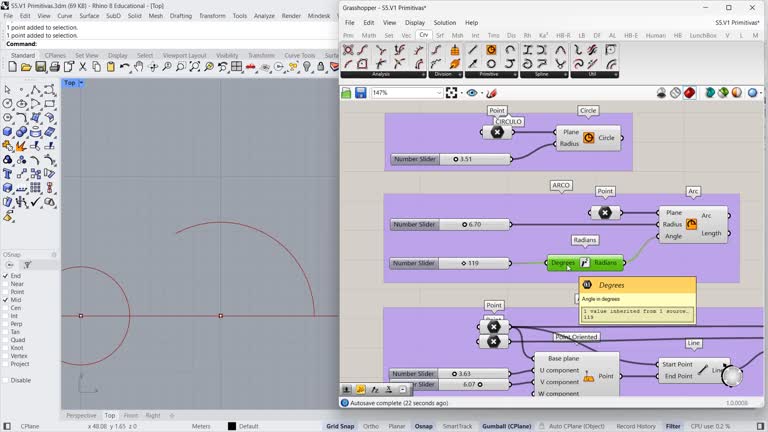Uncheck the Mid object snap
The image size is (768, 432).
click(x=6, y=300)
